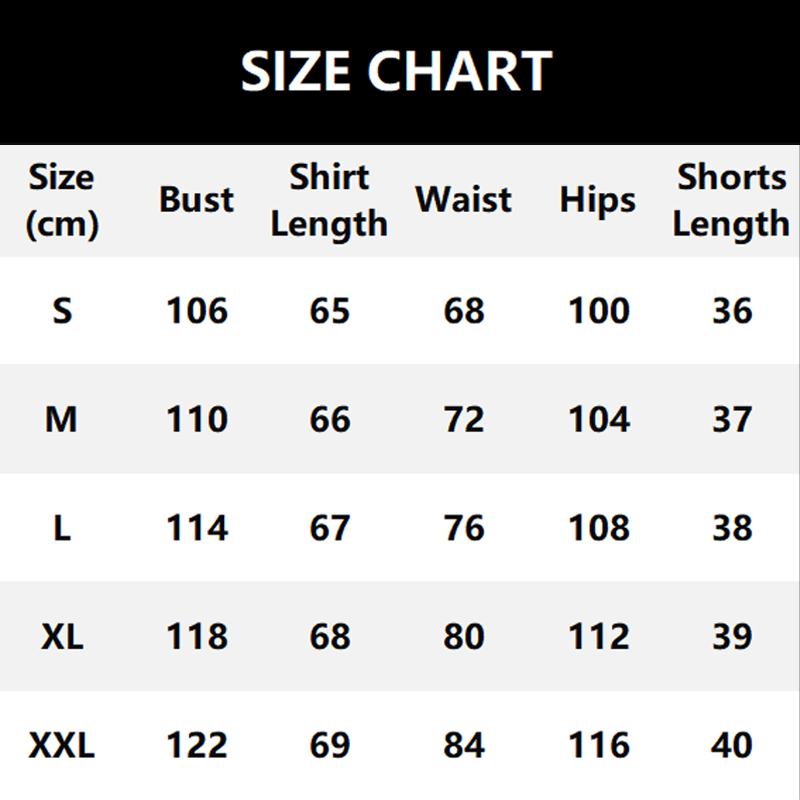This screenshot has height=800, width=800.
Task: Select the Waist column header
Action: point(463,199)
